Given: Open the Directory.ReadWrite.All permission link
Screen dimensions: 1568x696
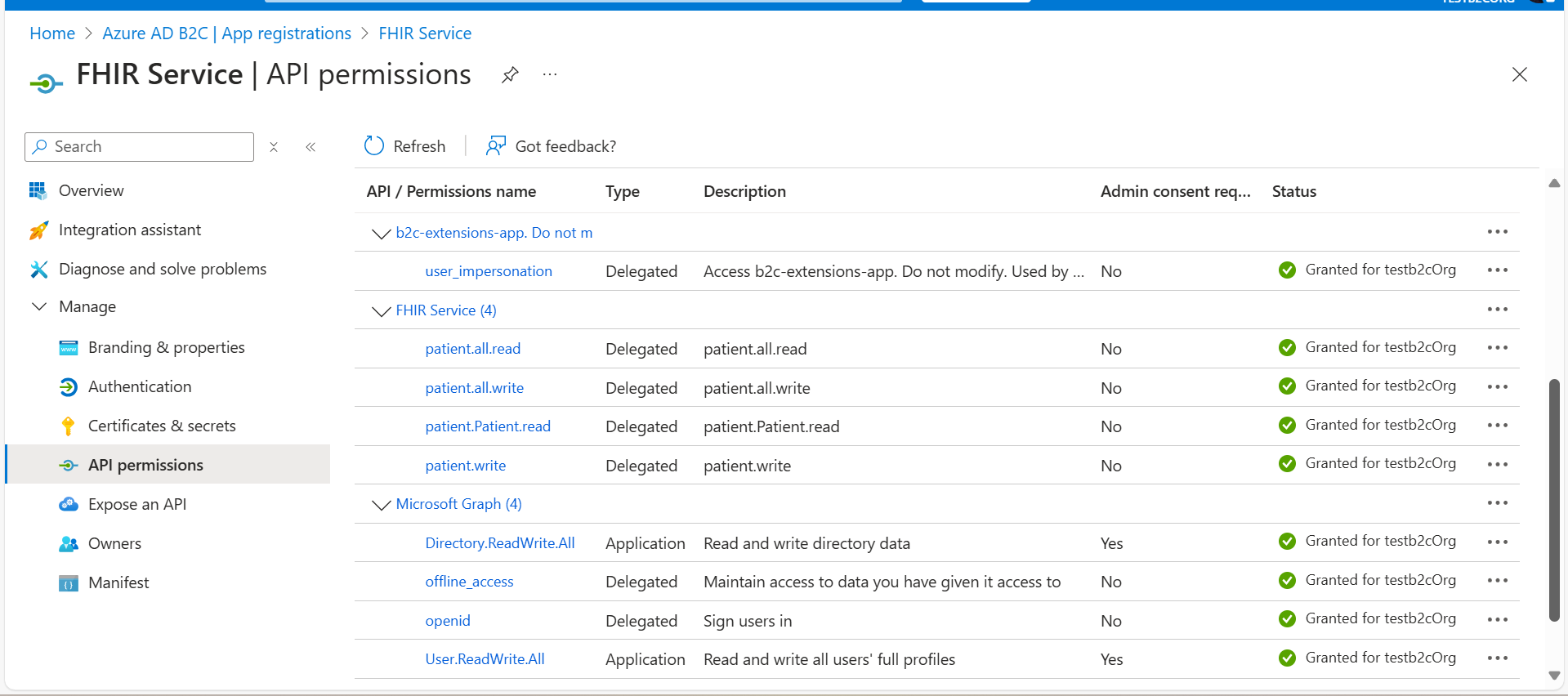Looking at the screenshot, I should (x=500, y=543).
